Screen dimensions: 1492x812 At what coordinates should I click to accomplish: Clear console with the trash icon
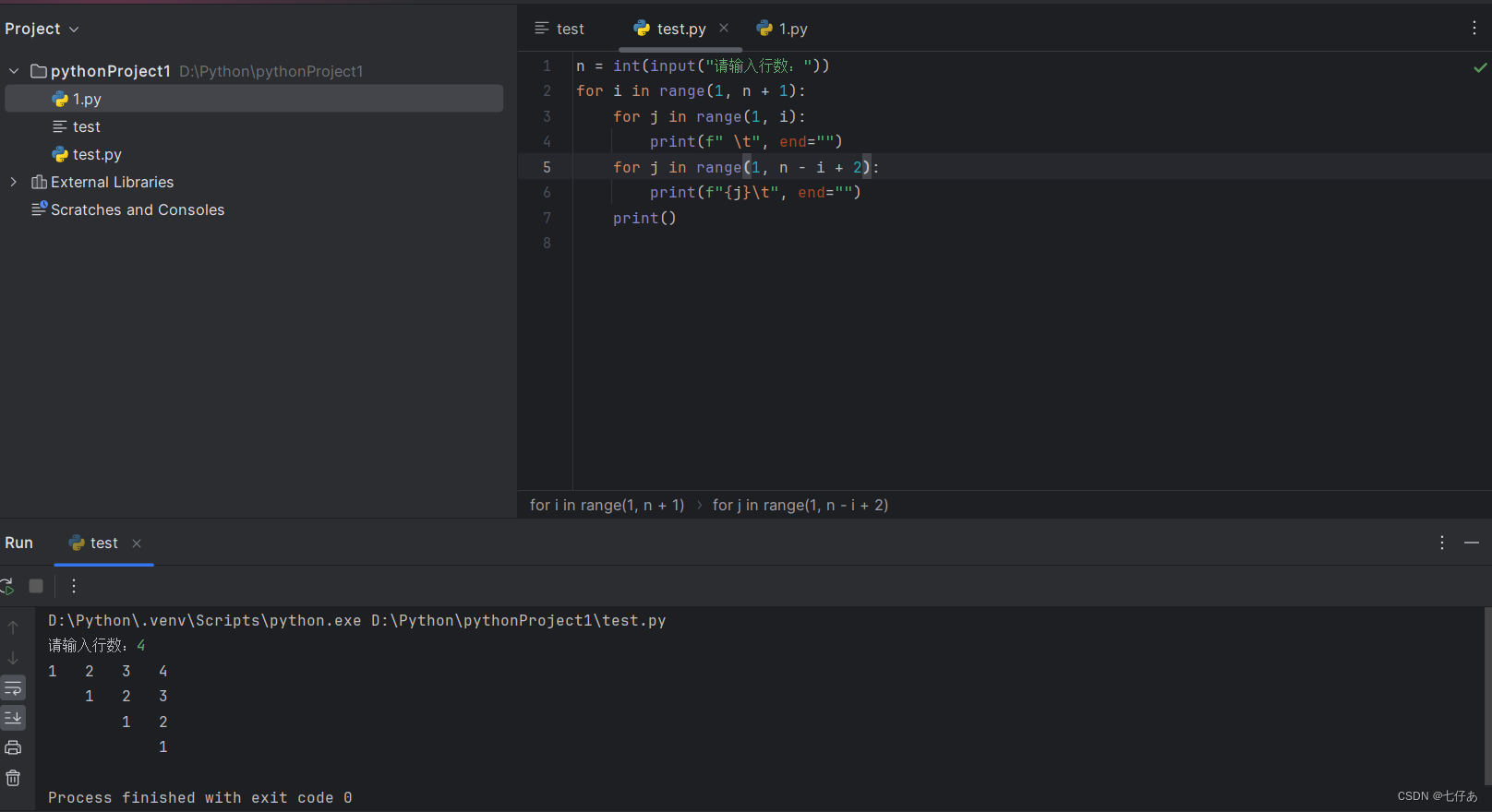pos(13,778)
